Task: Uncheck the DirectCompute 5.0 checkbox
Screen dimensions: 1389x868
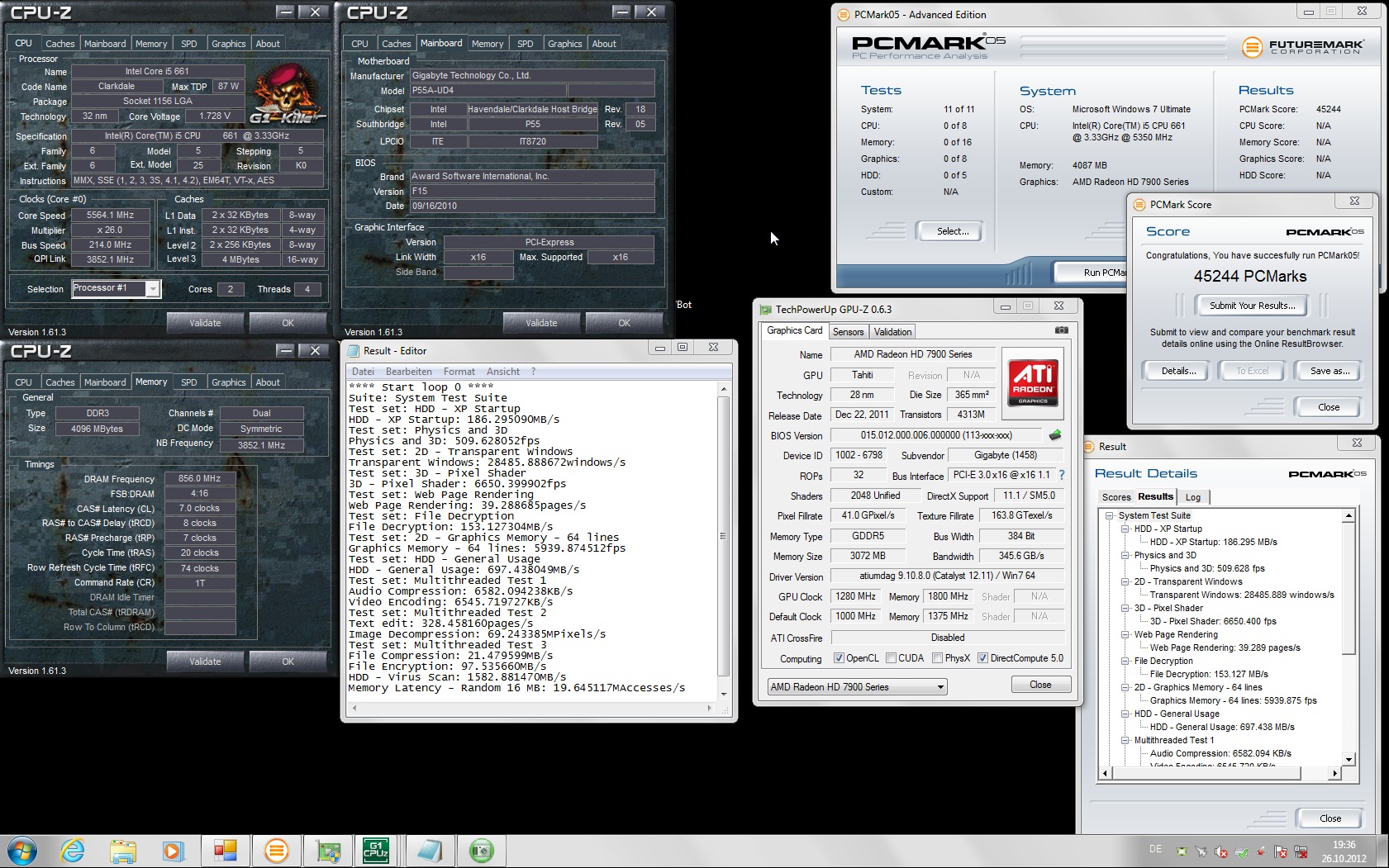Action: point(982,658)
